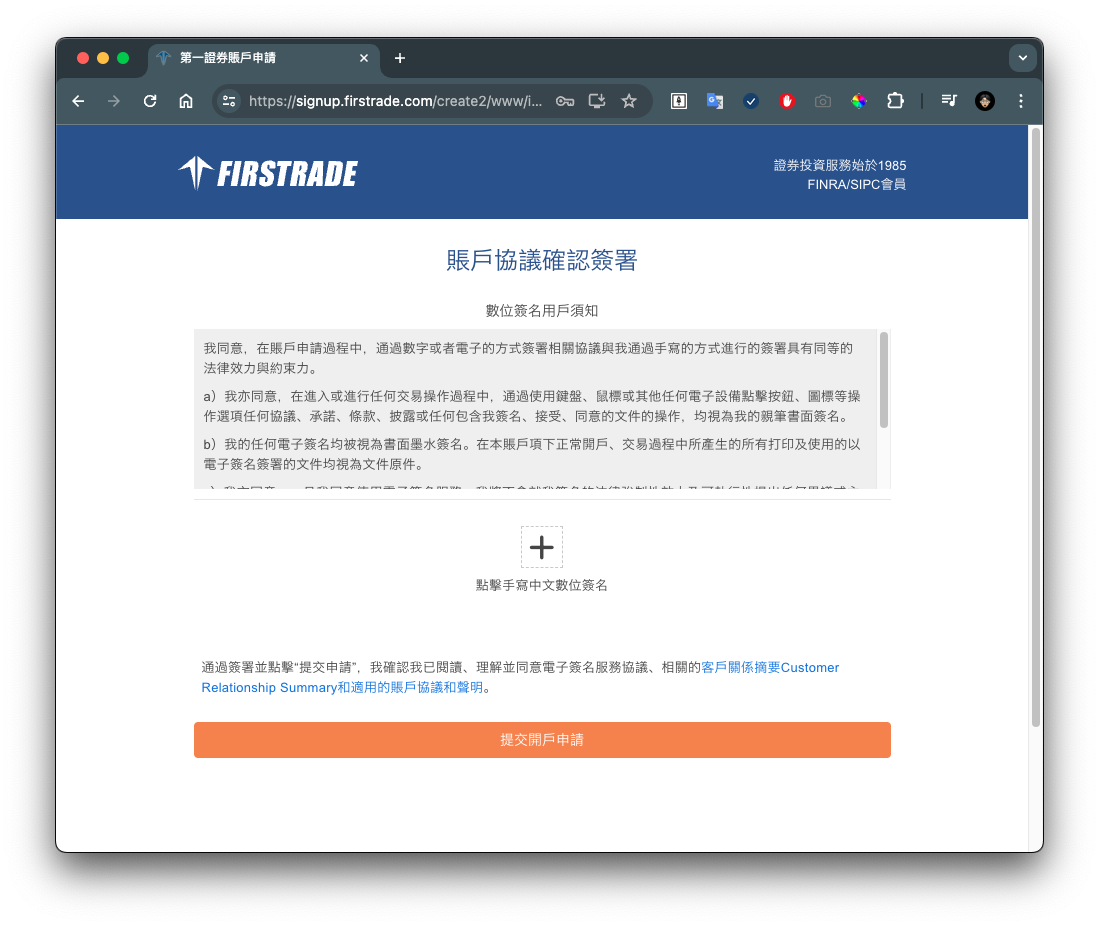Click the Firstrade logo in header
The image size is (1099, 926).
click(x=268, y=173)
